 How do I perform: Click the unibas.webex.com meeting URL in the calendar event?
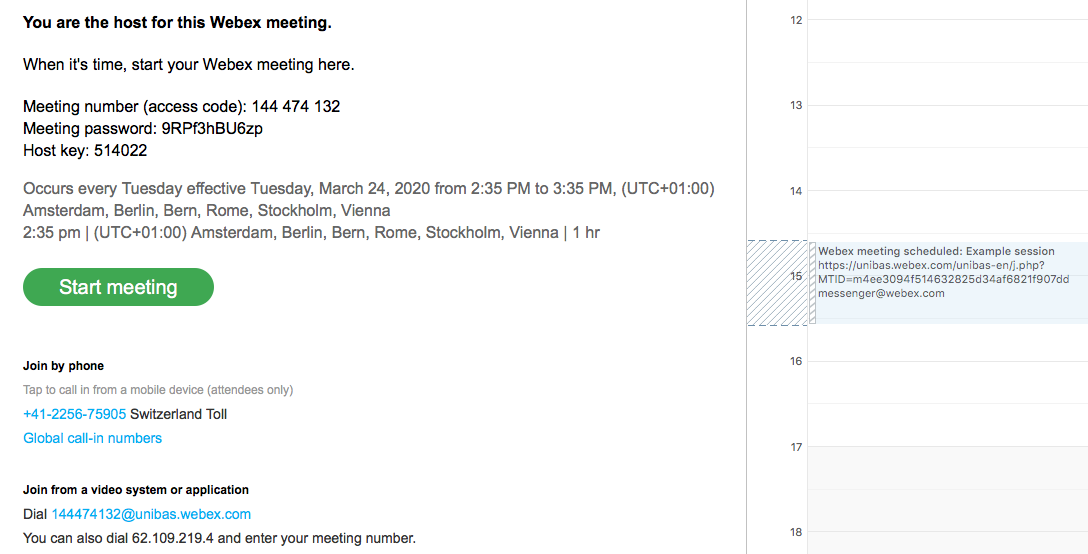[x=930, y=265]
